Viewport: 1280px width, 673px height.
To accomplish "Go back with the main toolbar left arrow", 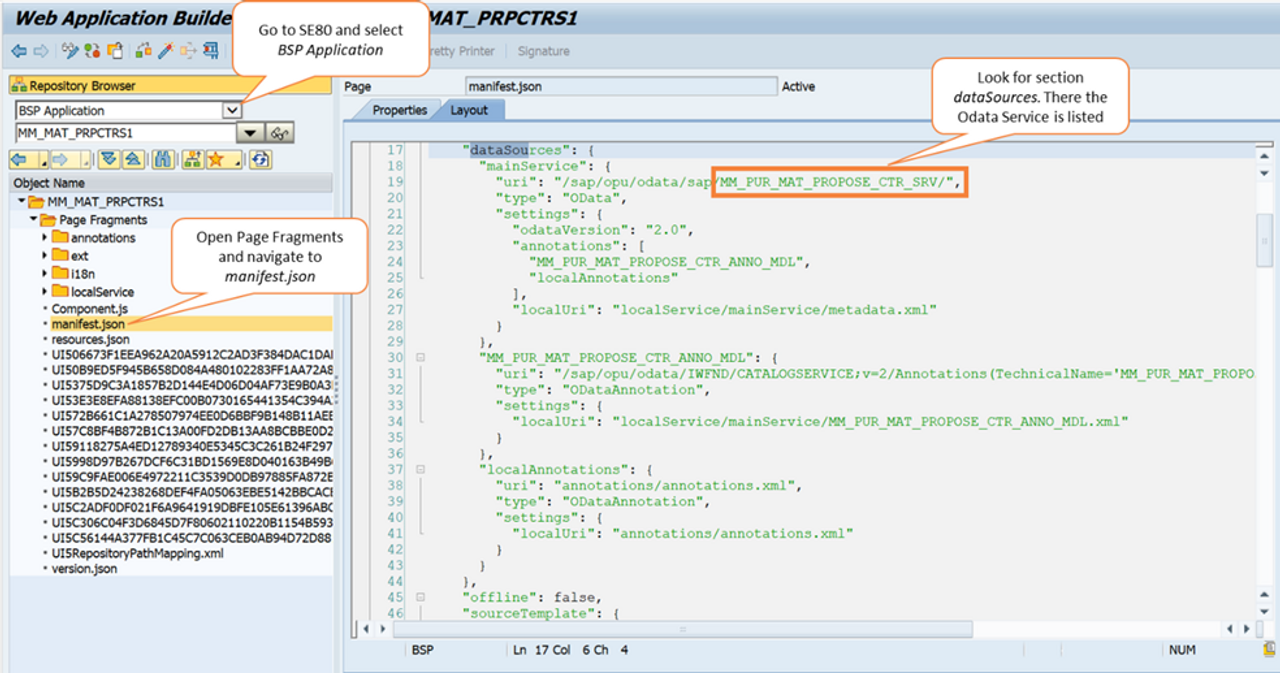I will click(19, 50).
